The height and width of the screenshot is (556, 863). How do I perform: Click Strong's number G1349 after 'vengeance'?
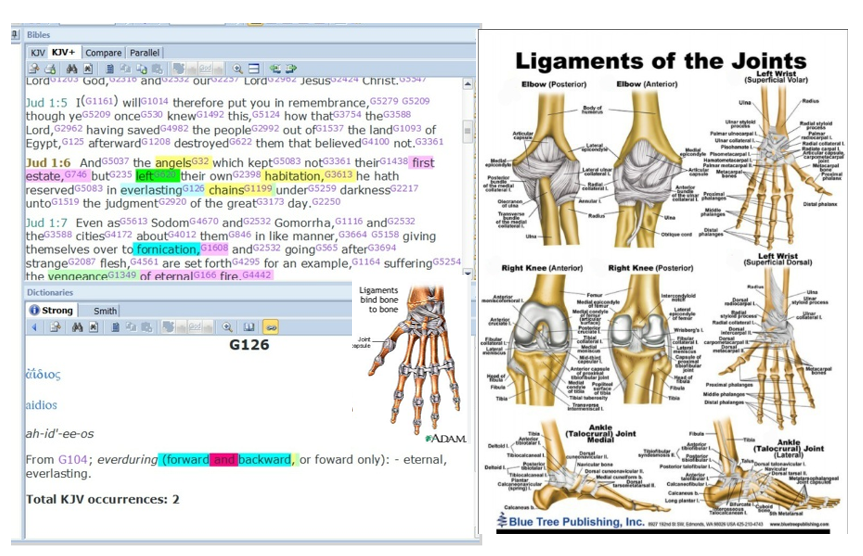[122, 274]
